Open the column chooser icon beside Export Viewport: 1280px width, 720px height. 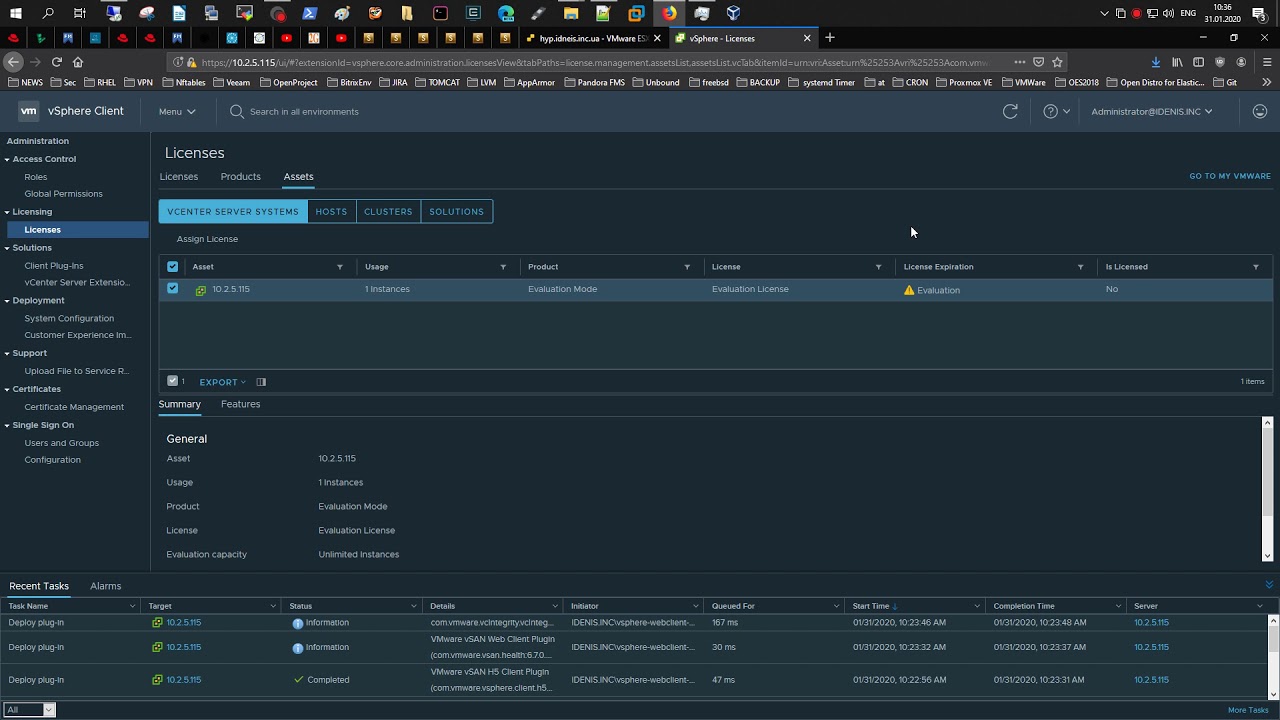[x=261, y=382]
